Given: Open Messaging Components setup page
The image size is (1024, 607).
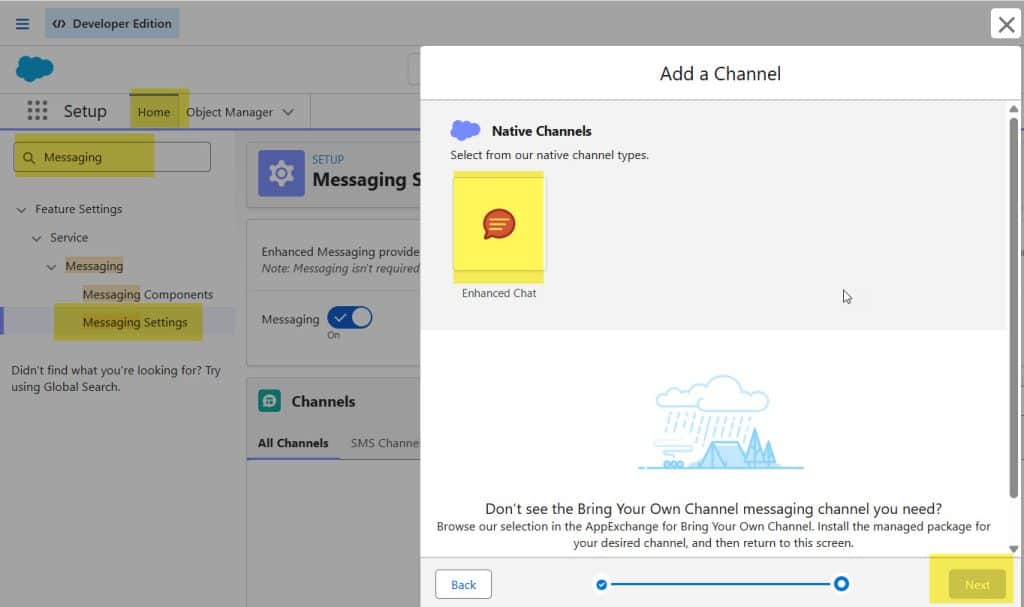Looking at the screenshot, I should 148,295.
